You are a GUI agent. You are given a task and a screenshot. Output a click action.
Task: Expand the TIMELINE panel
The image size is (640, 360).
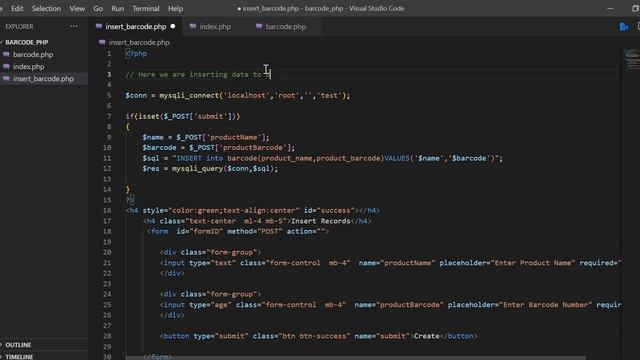(19, 356)
